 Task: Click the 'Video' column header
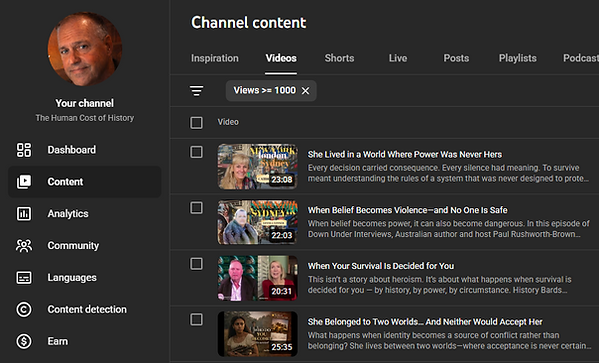point(228,122)
